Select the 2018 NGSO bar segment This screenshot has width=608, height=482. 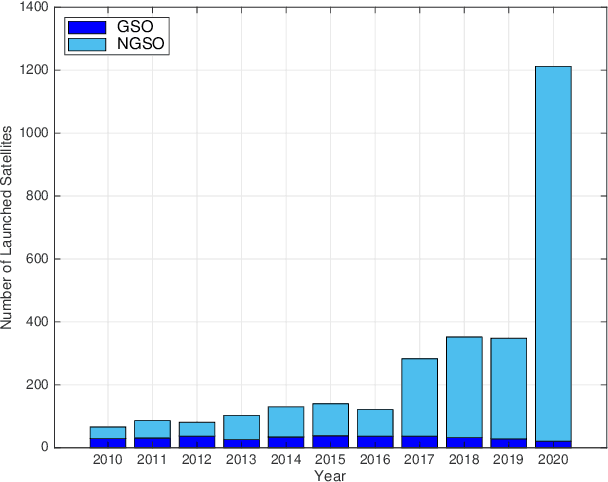[x=464, y=386]
